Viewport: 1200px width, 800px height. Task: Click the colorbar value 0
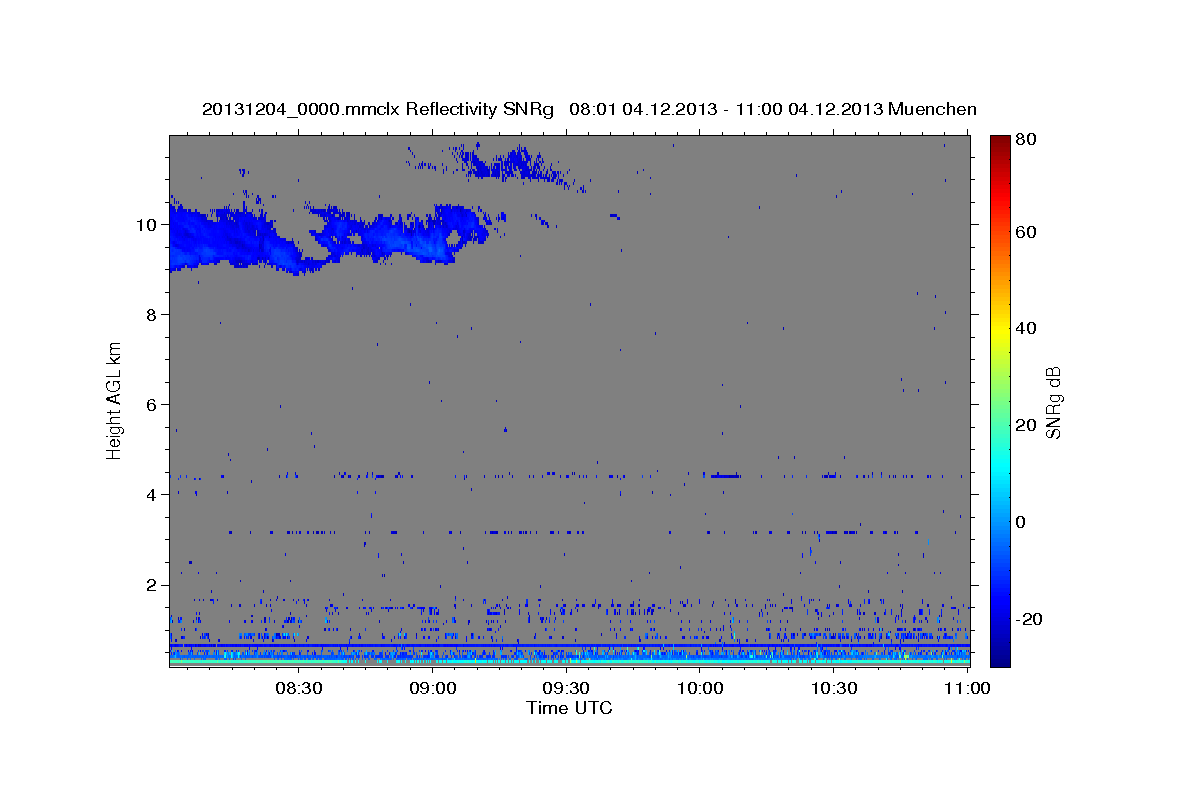[x=1020, y=521]
